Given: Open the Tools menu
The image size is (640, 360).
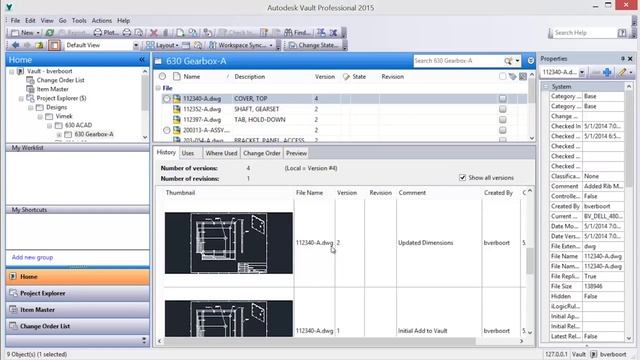Looking at the screenshot, I should tap(79, 20).
